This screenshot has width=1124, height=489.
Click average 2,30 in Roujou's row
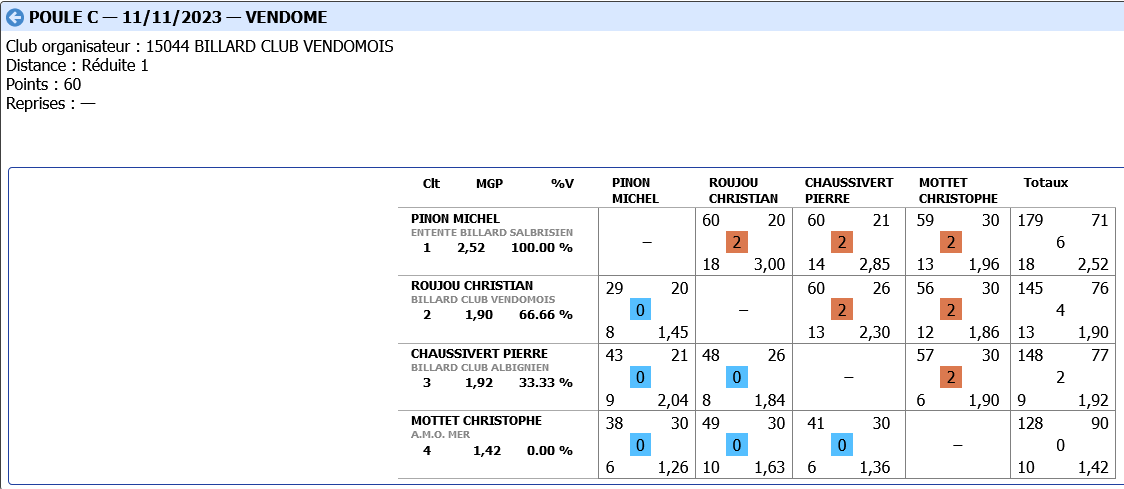point(875,333)
